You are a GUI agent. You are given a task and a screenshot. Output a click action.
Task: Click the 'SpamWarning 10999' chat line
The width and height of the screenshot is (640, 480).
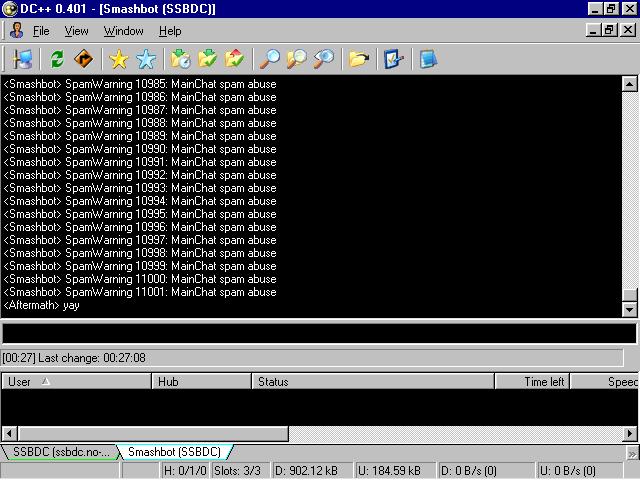click(x=140, y=266)
